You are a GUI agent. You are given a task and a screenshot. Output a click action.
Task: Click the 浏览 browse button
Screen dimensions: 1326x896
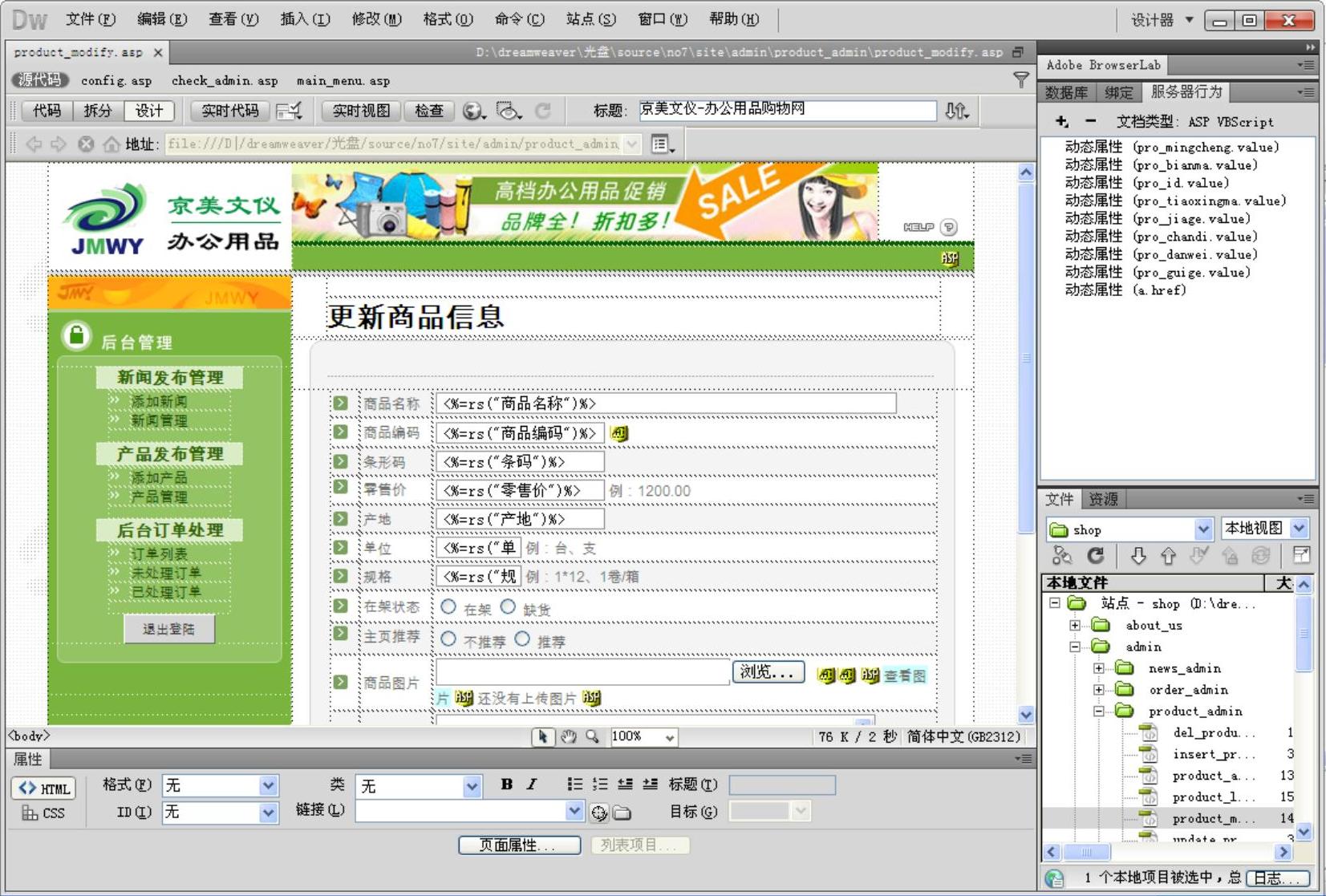click(x=768, y=672)
